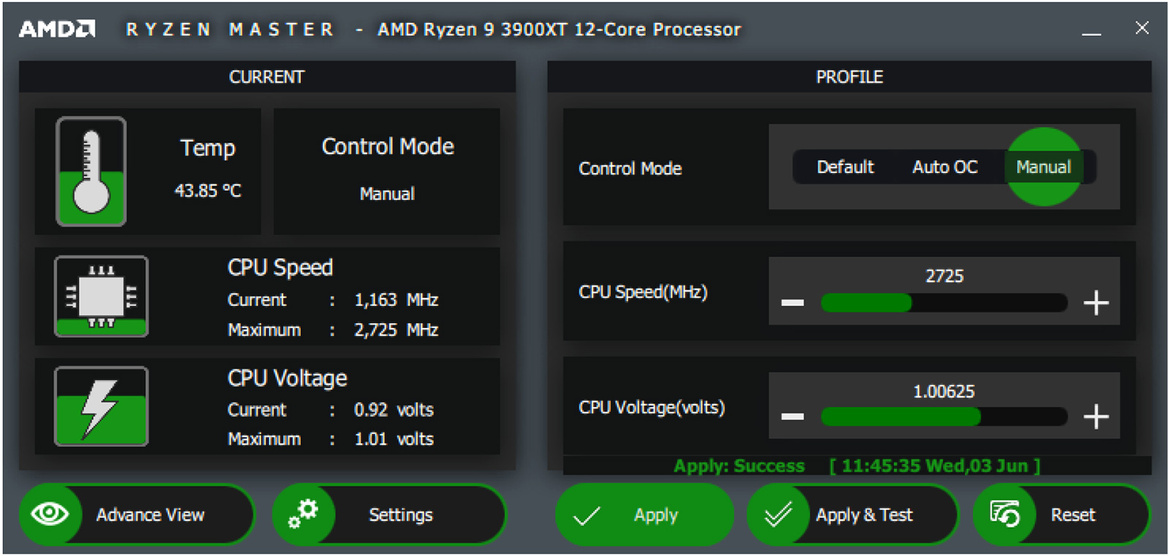
Task: Increase CPU Voltage with the plus button
Action: tap(1096, 416)
